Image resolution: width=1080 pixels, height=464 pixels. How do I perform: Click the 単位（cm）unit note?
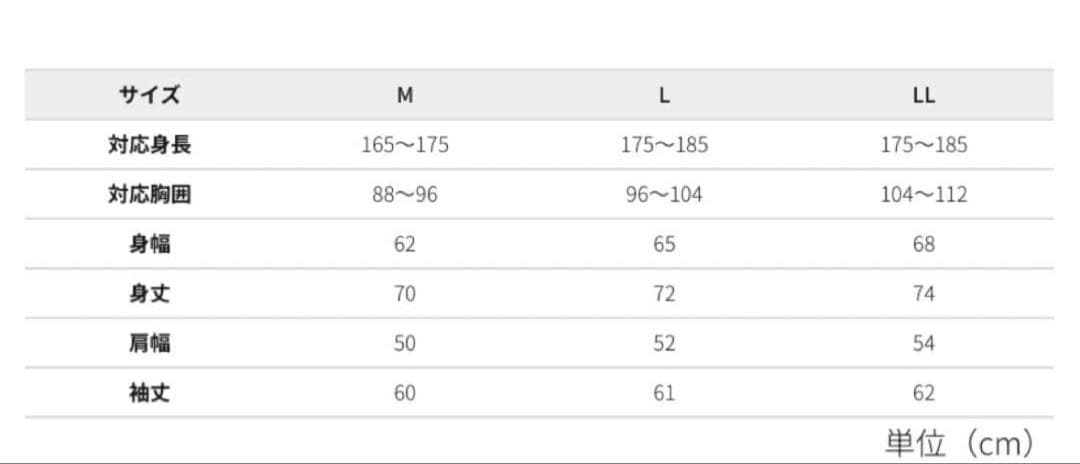[959, 444]
